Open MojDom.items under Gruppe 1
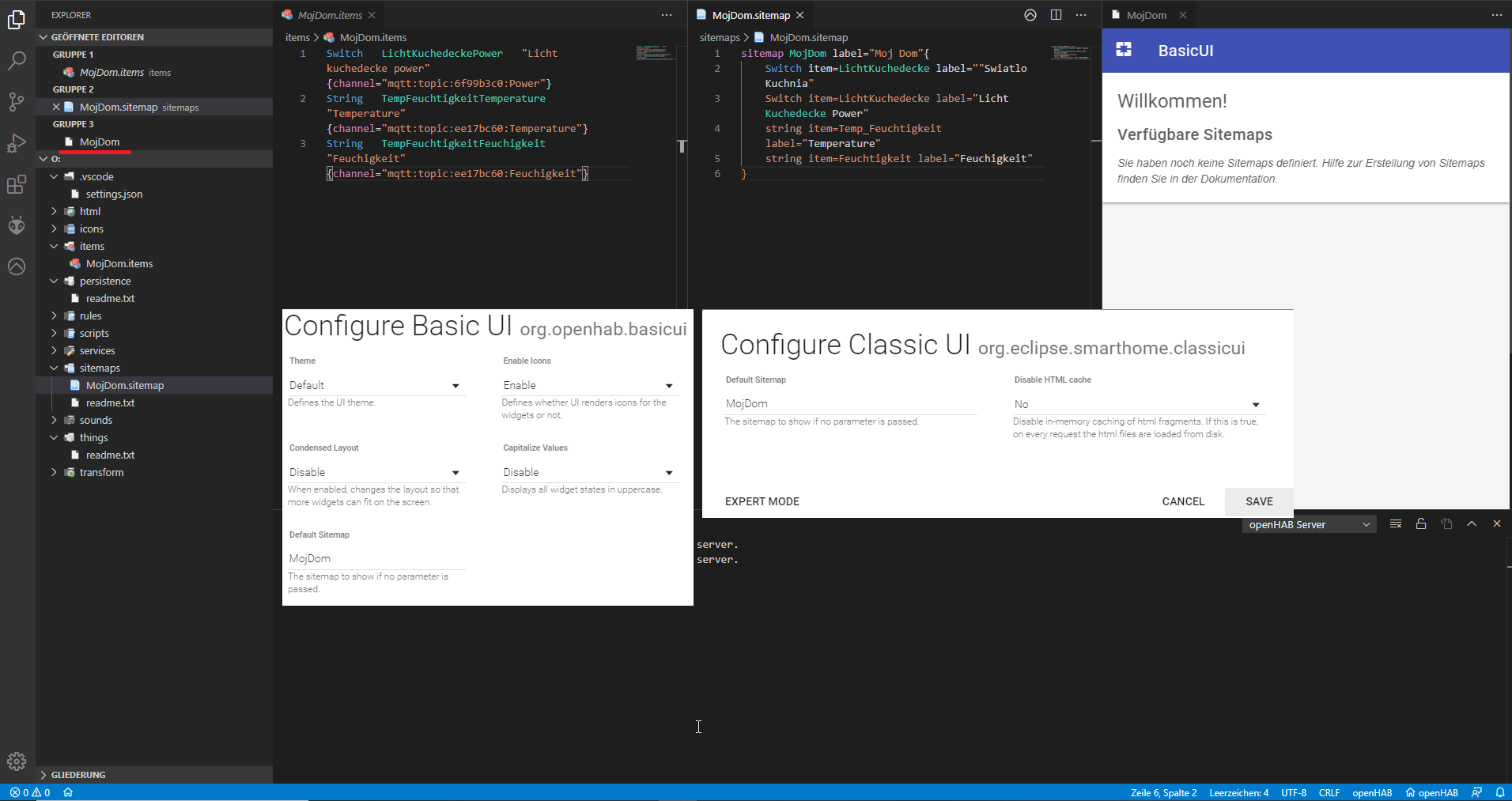 pyautogui.click(x=154, y=72)
